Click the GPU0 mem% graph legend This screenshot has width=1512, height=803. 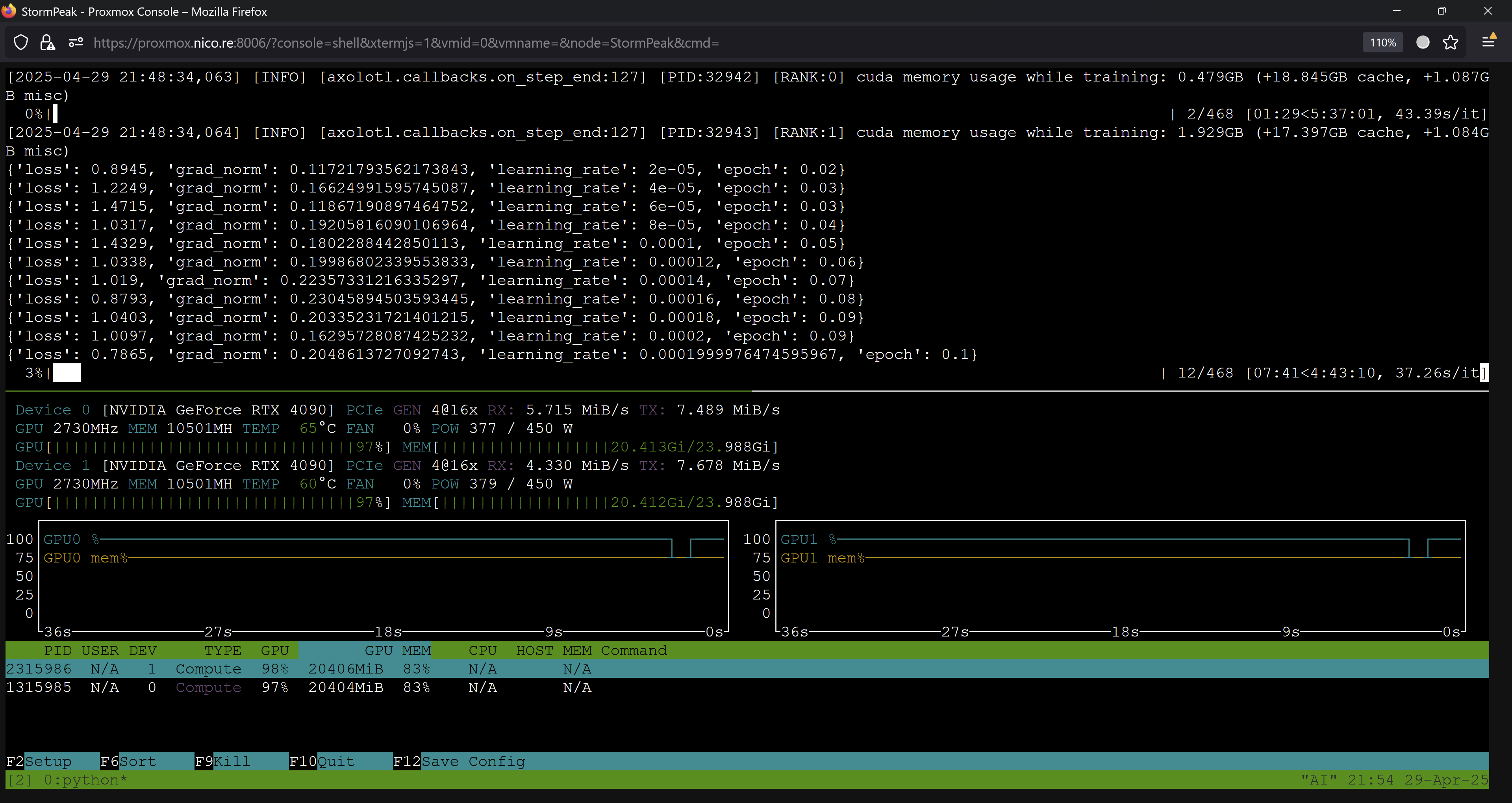coord(85,558)
